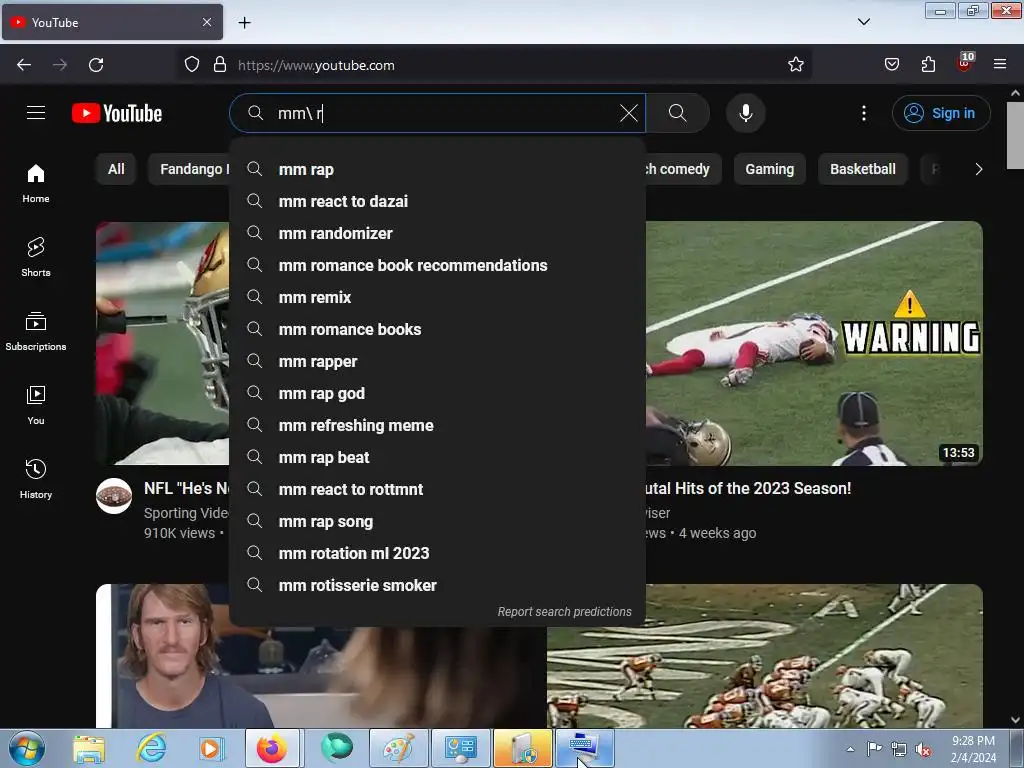Image resolution: width=1024 pixels, height=768 pixels.
Task: Click the Sign in button
Action: pyautogui.click(x=940, y=113)
